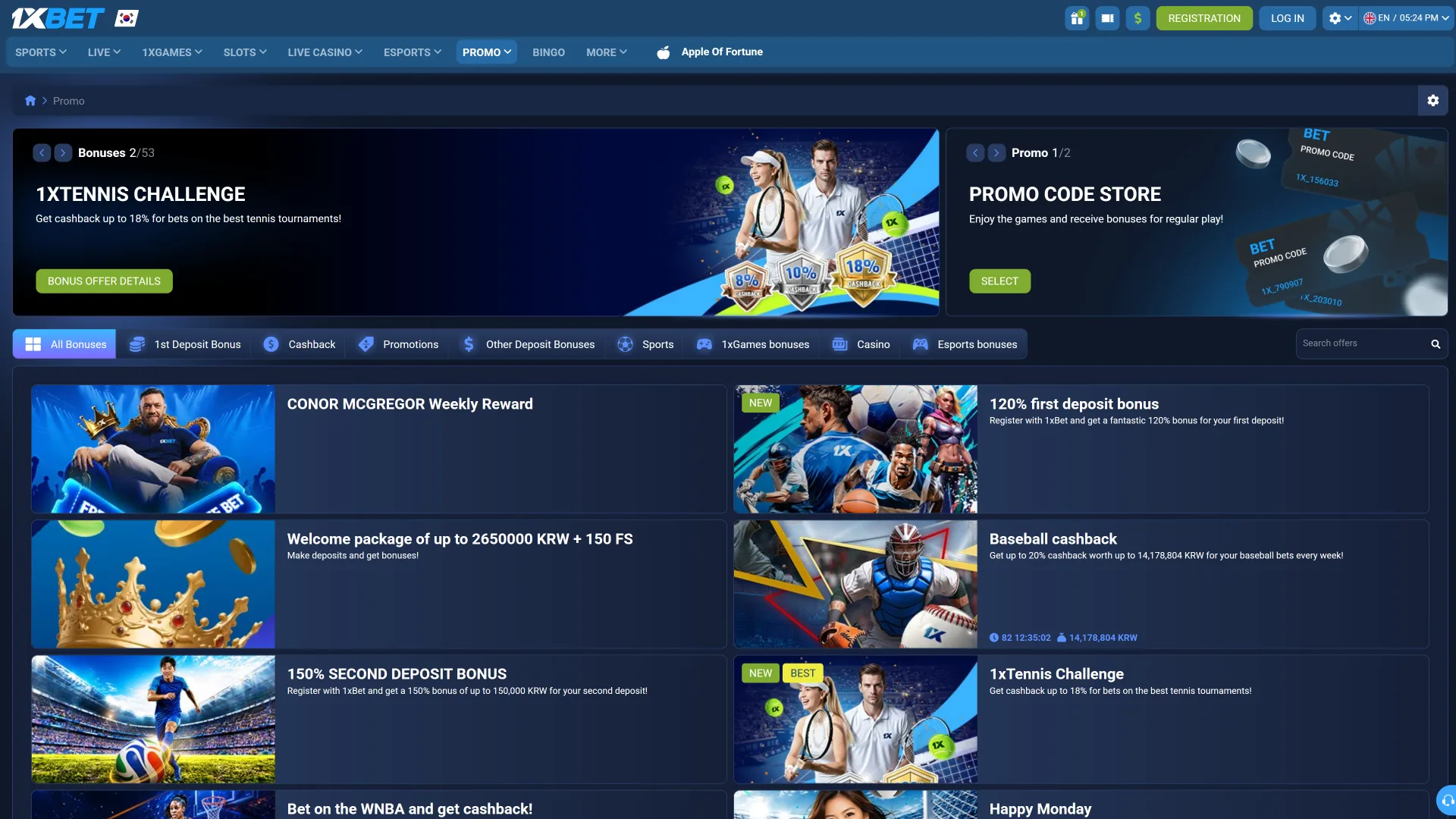Open golden crown Welcome package thumbnail
The width and height of the screenshot is (1456, 819).
[x=153, y=584]
